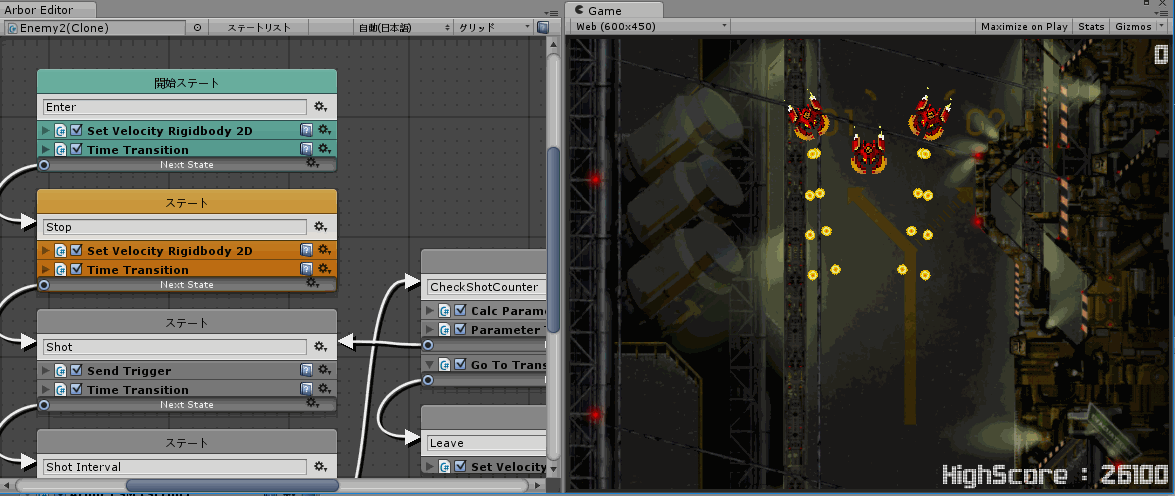Collapse the Go To Transition foldout
Viewport: 1175px width, 496px height.
click(430, 365)
